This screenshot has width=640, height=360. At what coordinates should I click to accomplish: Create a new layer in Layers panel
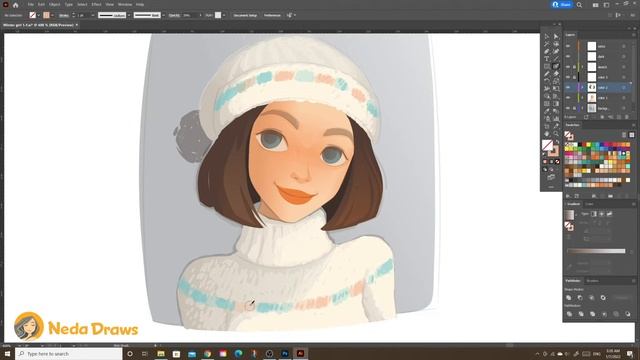[619, 117]
